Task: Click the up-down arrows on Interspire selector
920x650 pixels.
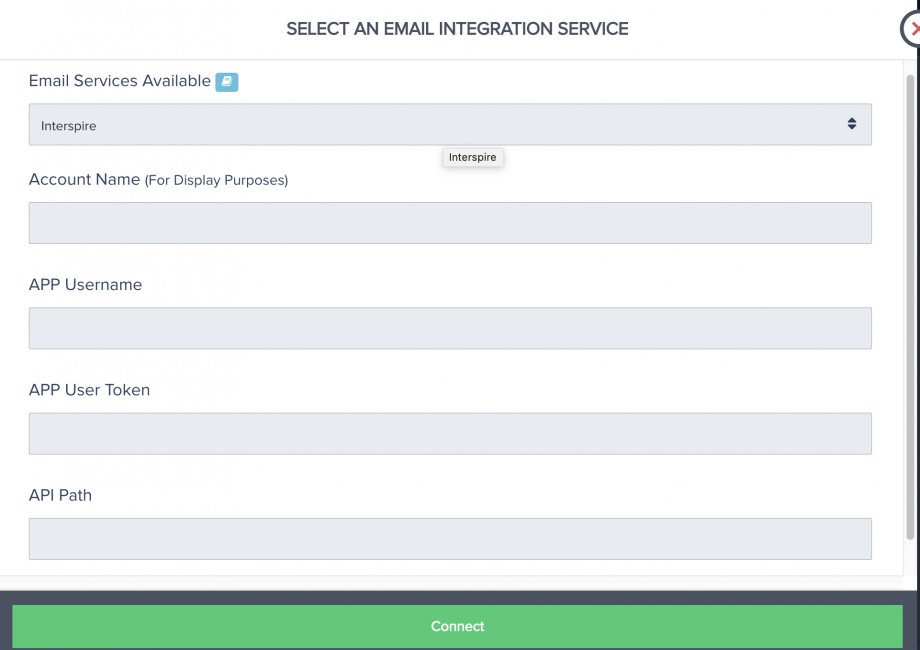Action: pos(851,124)
